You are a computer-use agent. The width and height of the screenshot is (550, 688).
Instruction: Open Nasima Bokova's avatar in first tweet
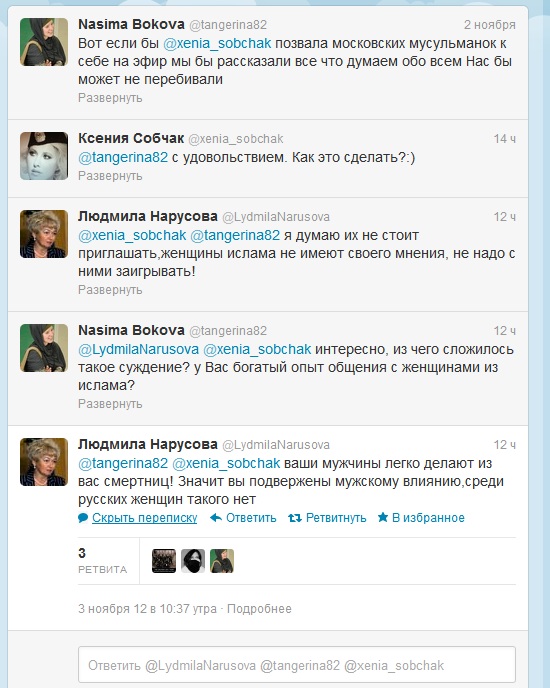click(44, 42)
